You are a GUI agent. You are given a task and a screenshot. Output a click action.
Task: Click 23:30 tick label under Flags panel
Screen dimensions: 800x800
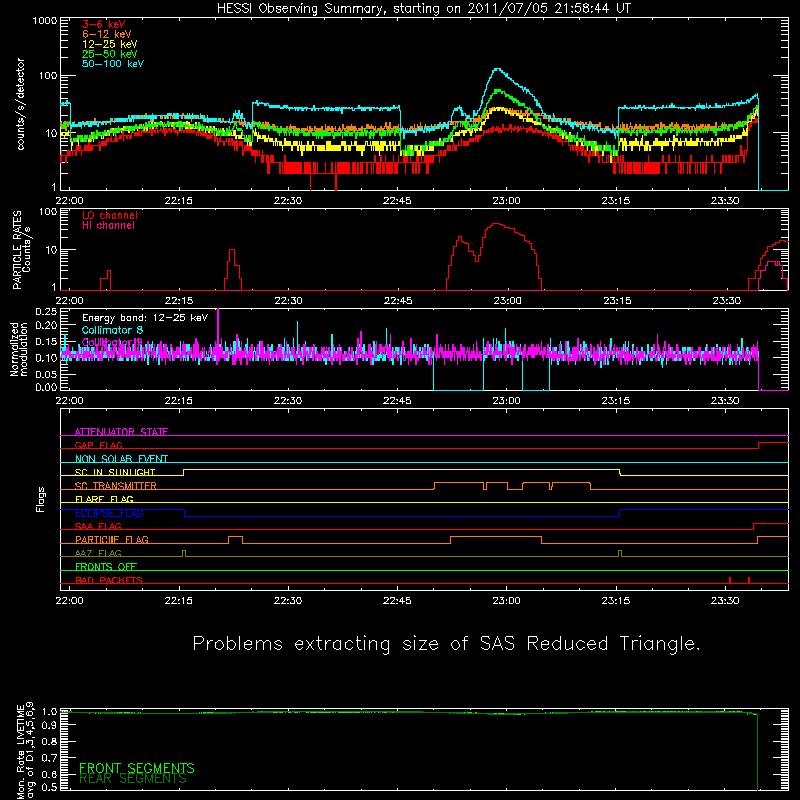click(x=724, y=601)
